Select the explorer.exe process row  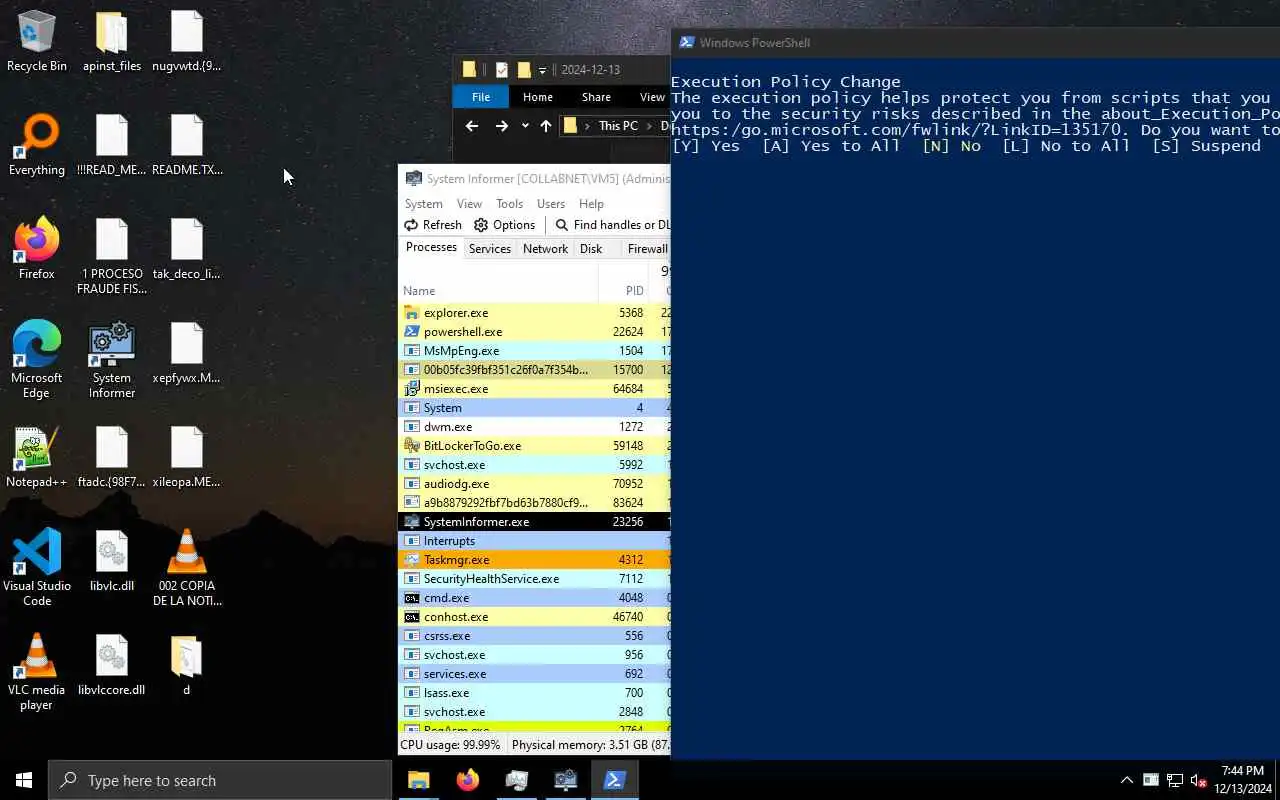(534, 313)
